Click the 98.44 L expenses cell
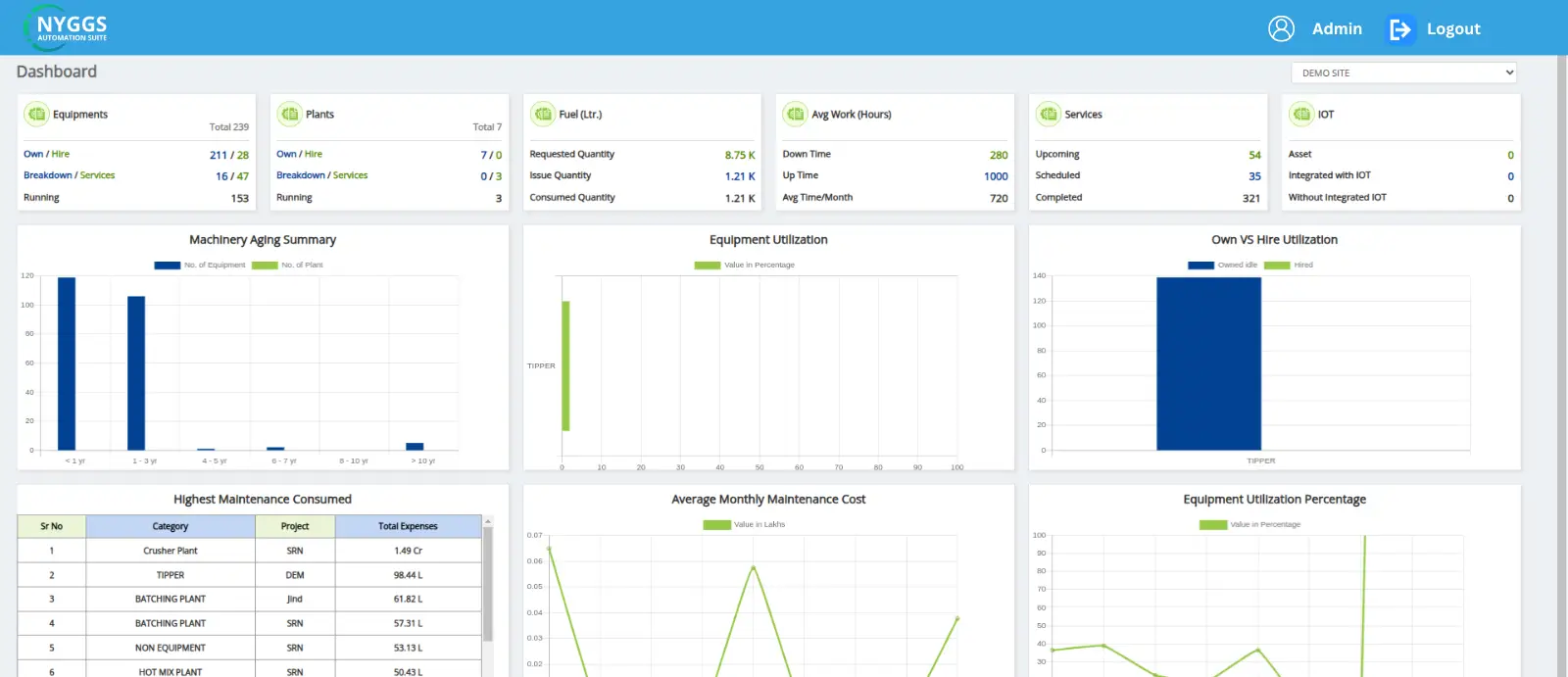This screenshot has height=677, width=1568. click(408, 575)
